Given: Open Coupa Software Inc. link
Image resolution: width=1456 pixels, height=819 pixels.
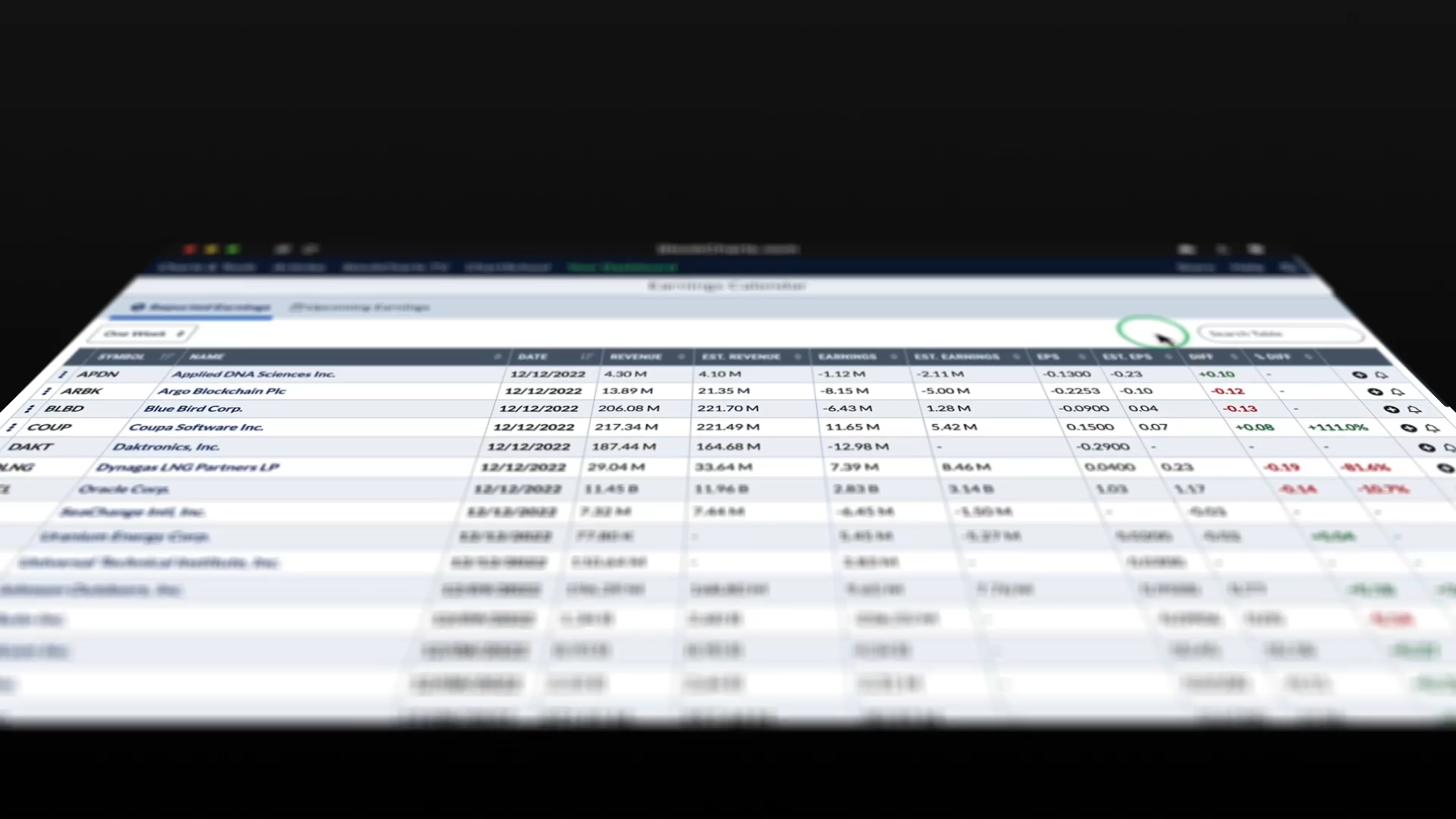Looking at the screenshot, I should point(196,428).
